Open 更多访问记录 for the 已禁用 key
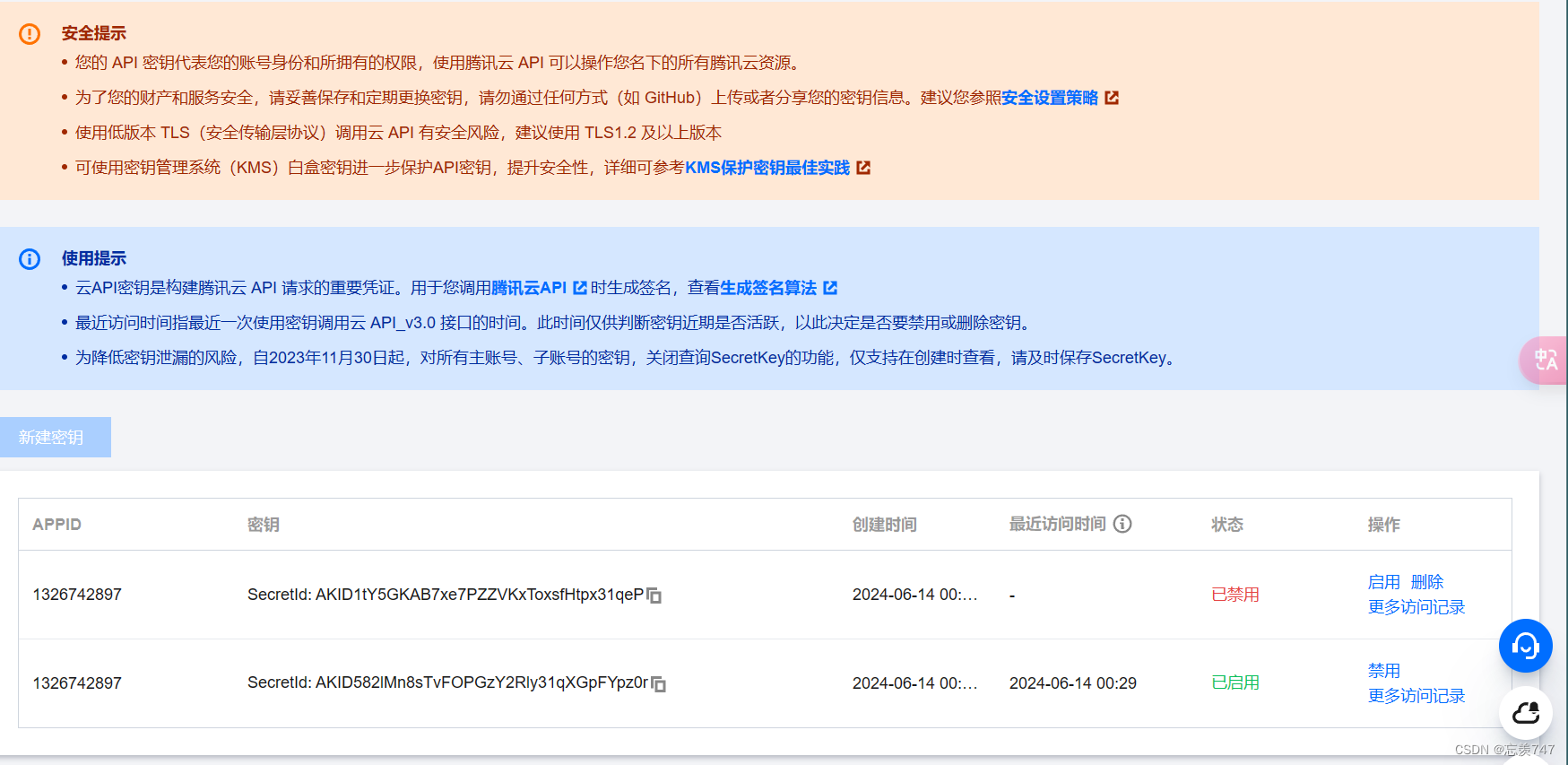1568x765 pixels. [1416, 607]
